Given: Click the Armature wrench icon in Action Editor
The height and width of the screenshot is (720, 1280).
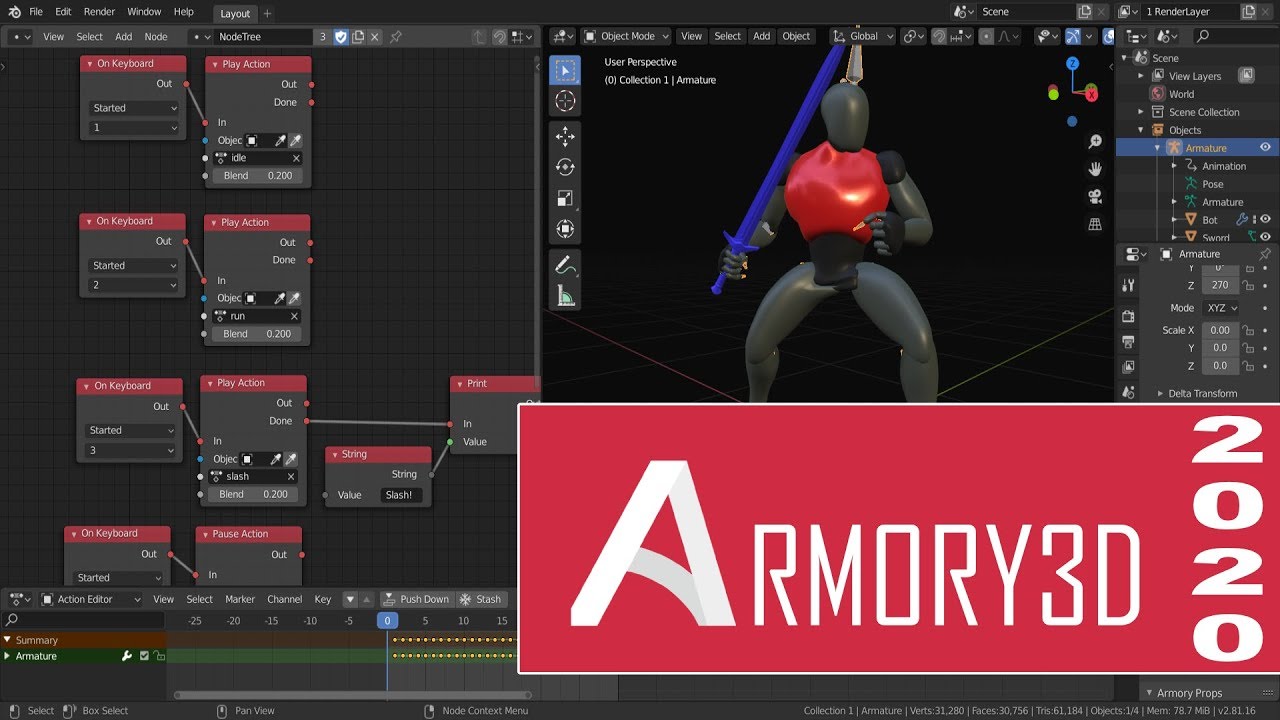Looking at the screenshot, I should pos(127,656).
